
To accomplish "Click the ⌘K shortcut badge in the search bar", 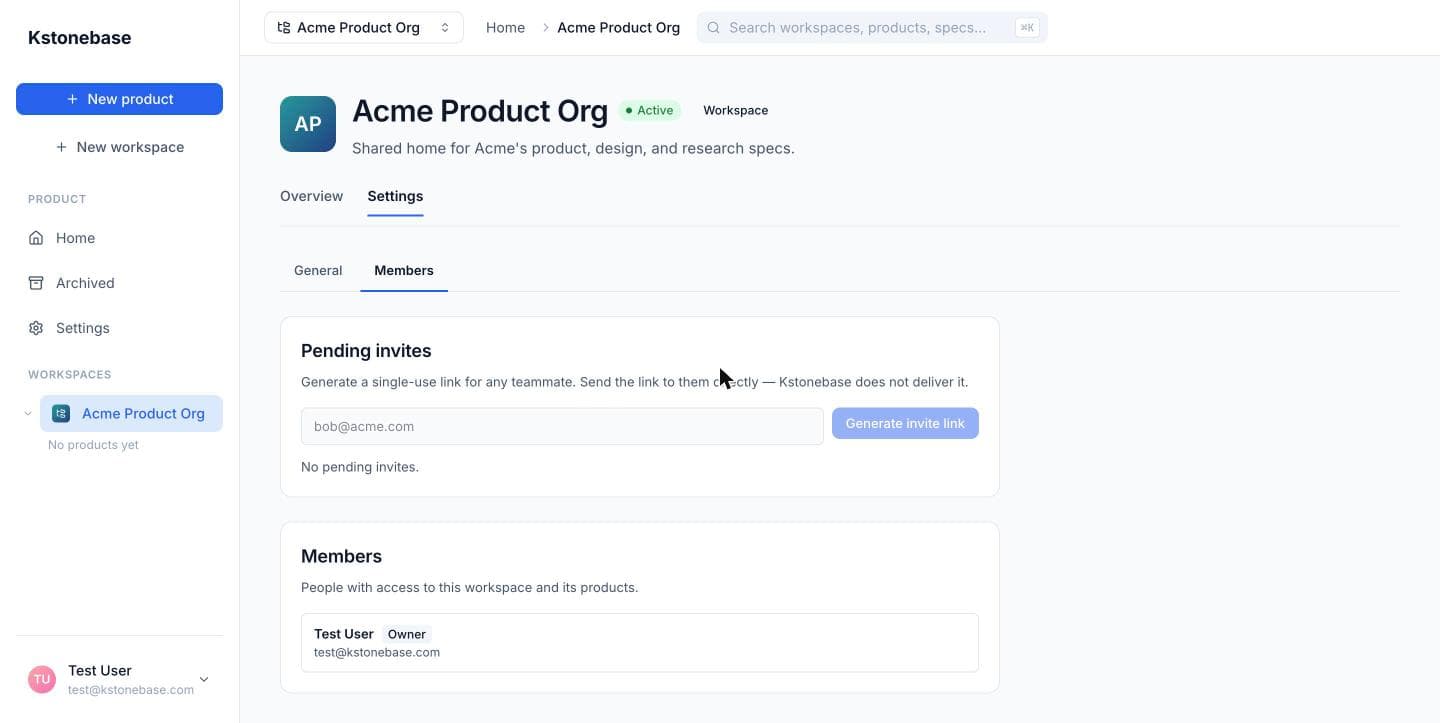I will click(1026, 28).
